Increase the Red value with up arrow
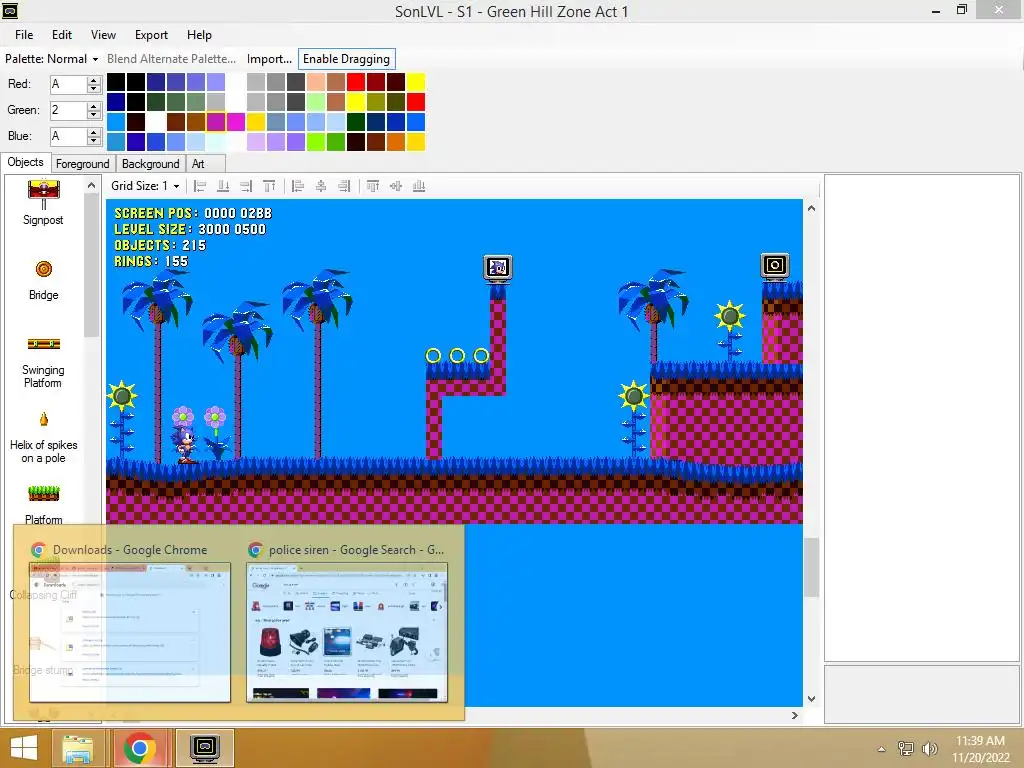Image resolution: width=1024 pixels, height=768 pixels. [x=94, y=80]
